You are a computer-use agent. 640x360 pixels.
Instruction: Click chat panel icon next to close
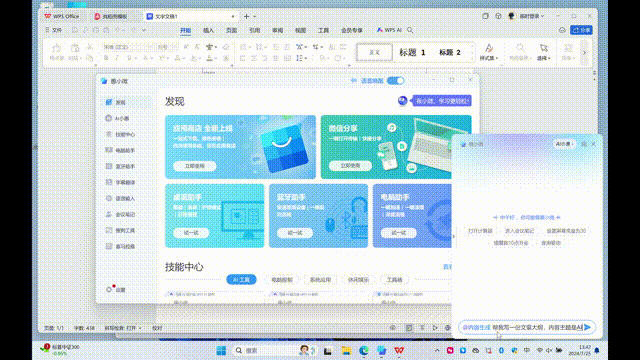pos(584,144)
